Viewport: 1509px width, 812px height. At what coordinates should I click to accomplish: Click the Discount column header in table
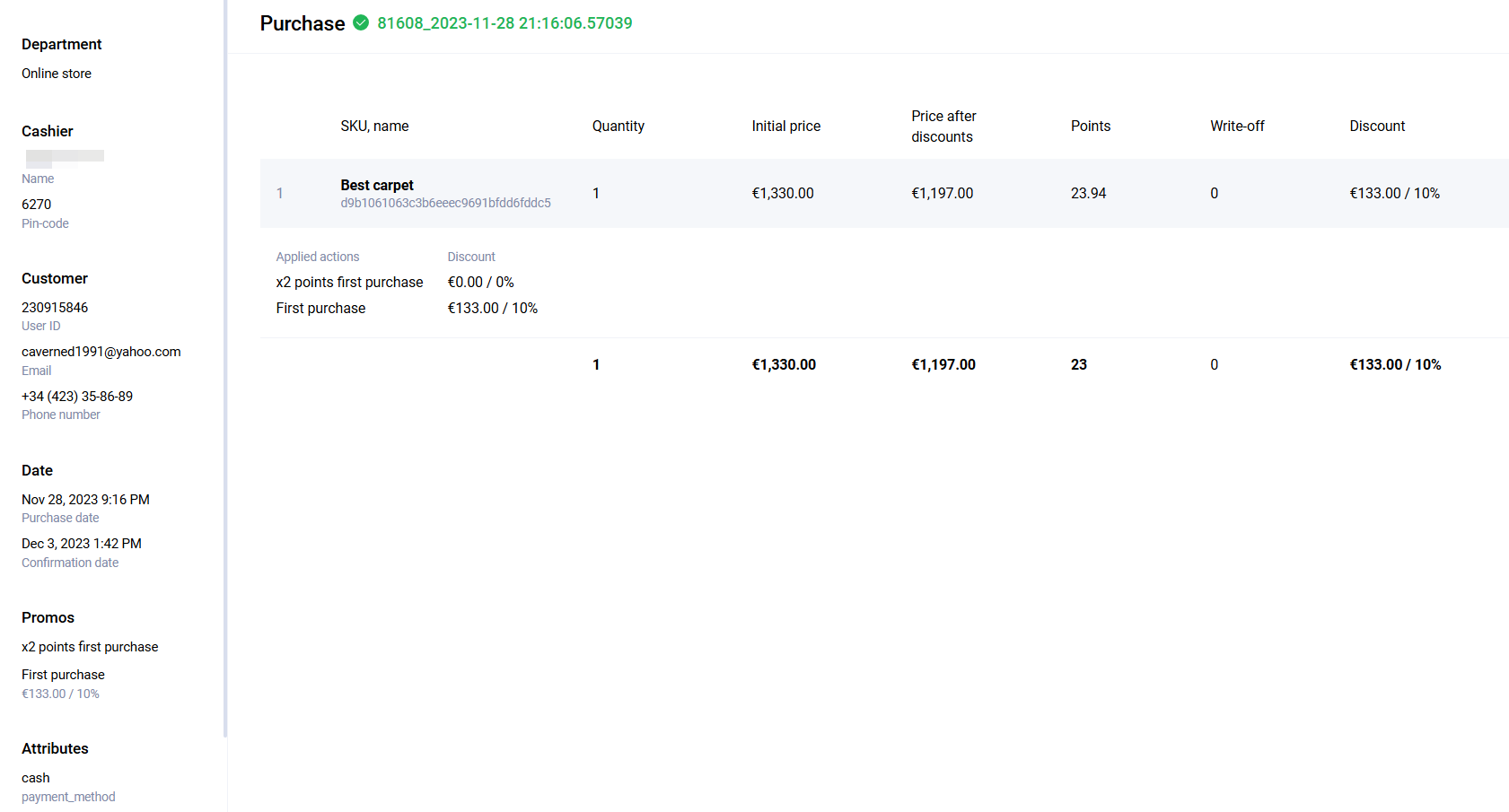1376,127
